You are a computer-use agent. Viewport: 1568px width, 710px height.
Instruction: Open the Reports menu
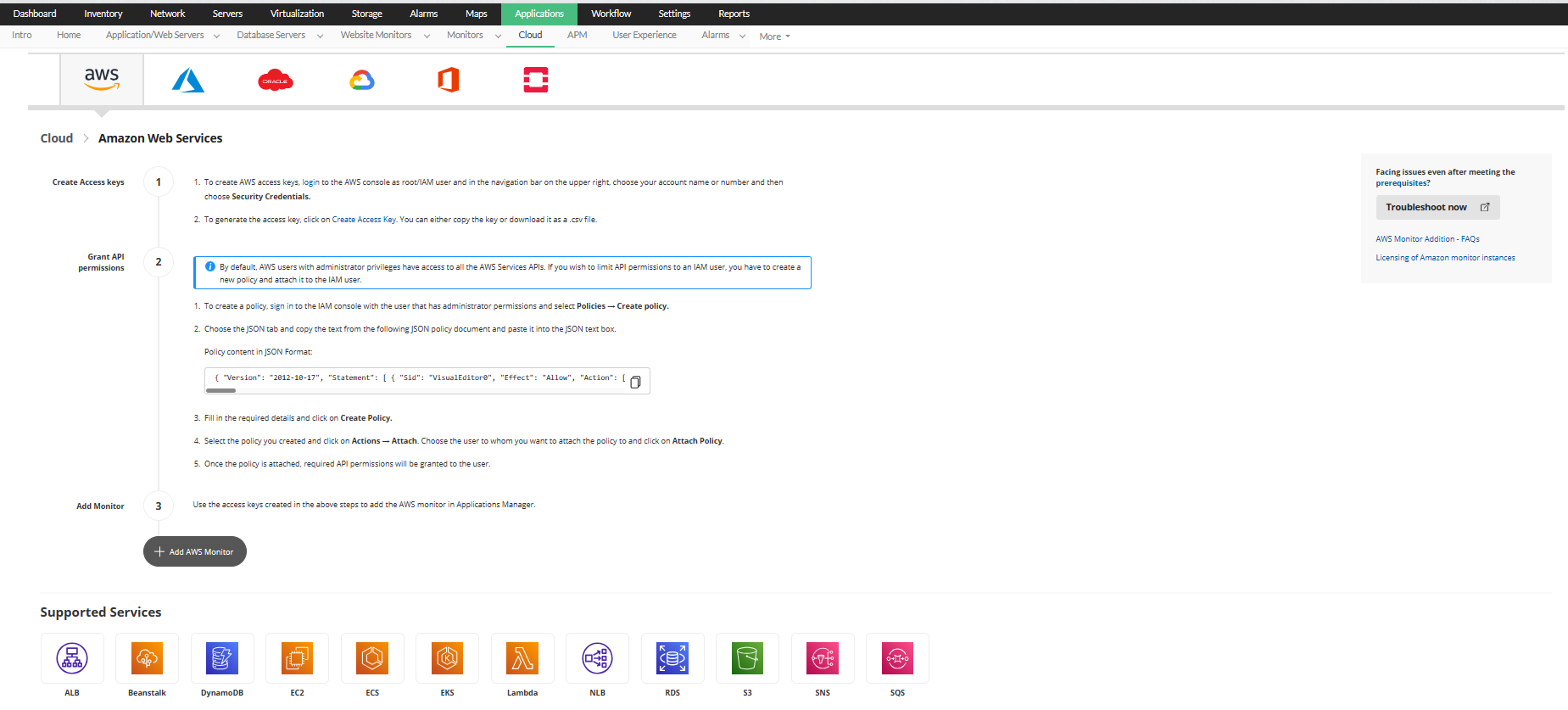tap(734, 14)
